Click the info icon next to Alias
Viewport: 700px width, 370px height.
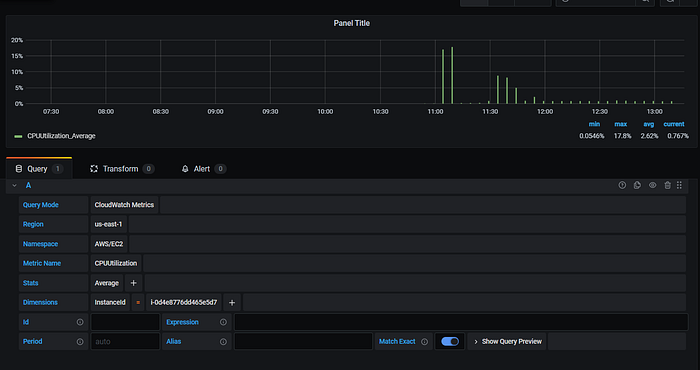[x=223, y=341]
